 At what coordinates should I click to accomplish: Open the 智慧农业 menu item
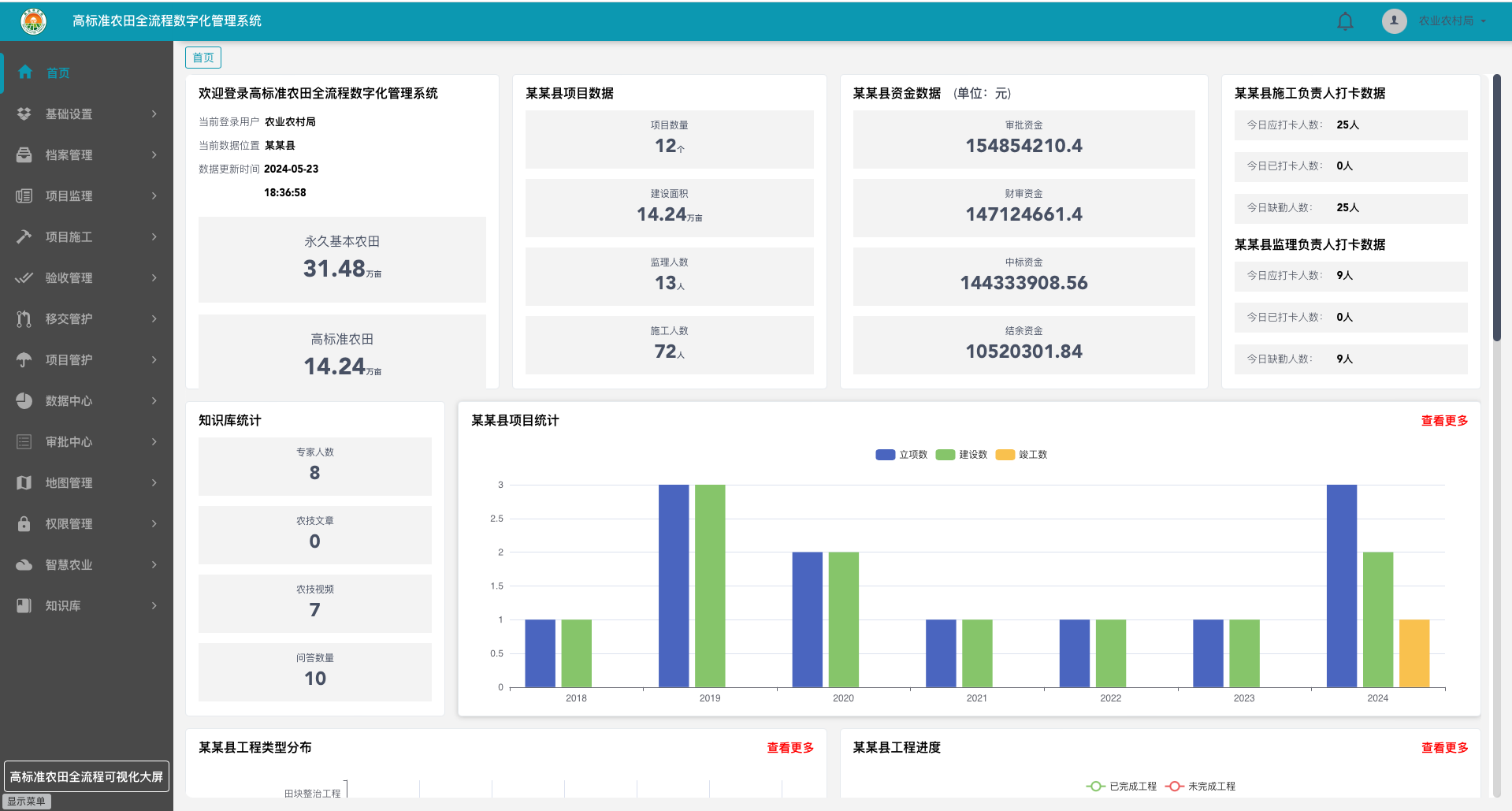87,564
